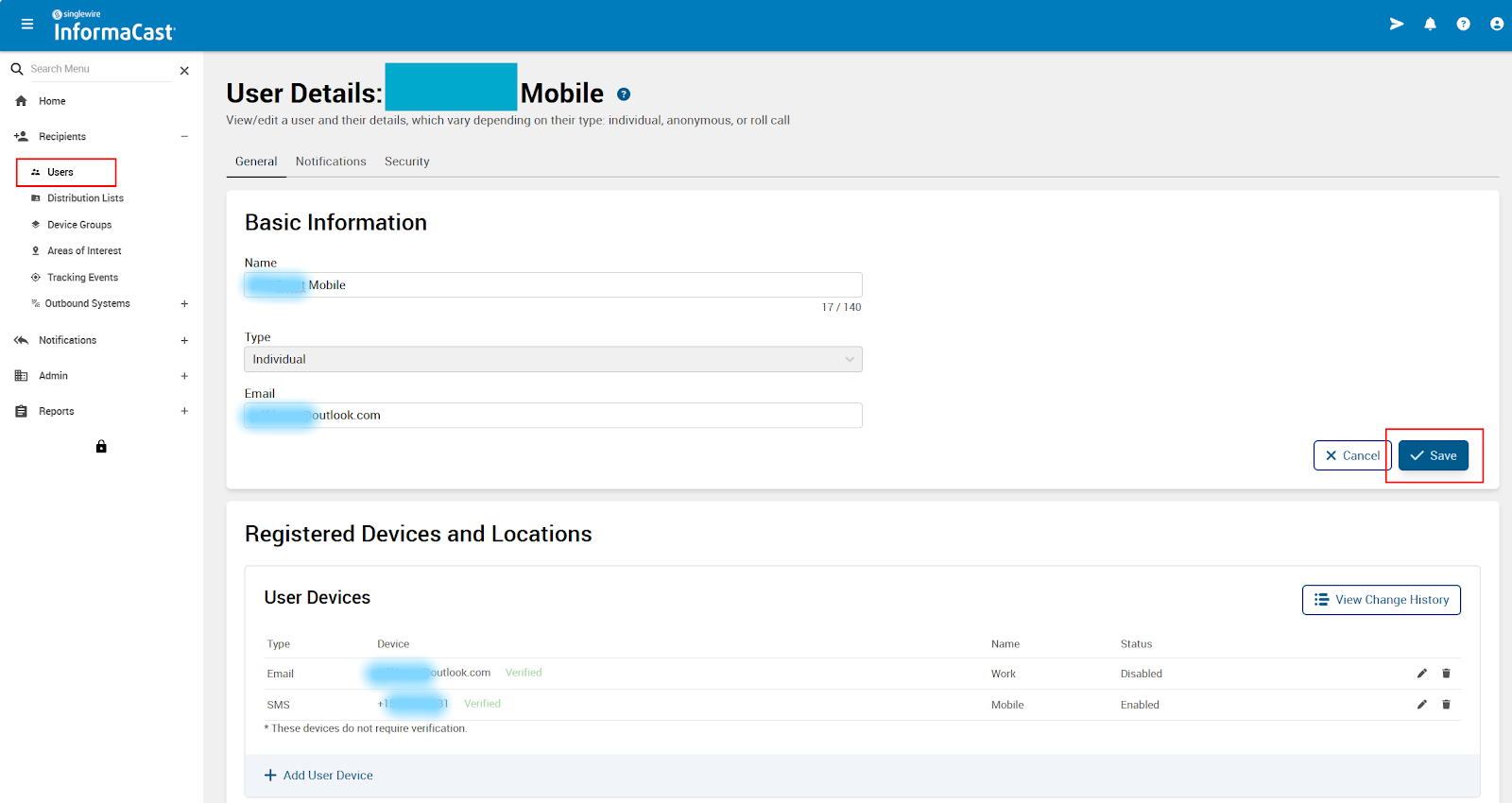Click into the Email input field
This screenshot has width=1512, height=803.
[553, 416]
